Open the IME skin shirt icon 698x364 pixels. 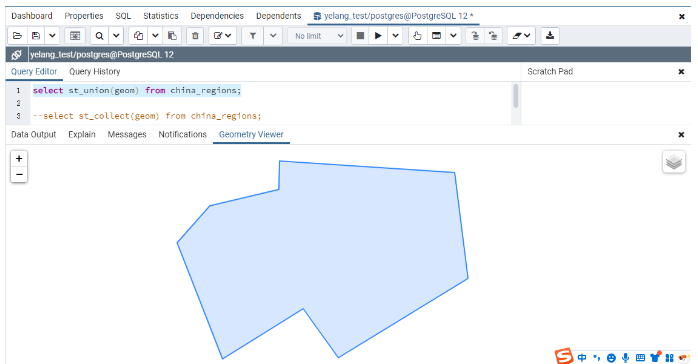coord(655,357)
